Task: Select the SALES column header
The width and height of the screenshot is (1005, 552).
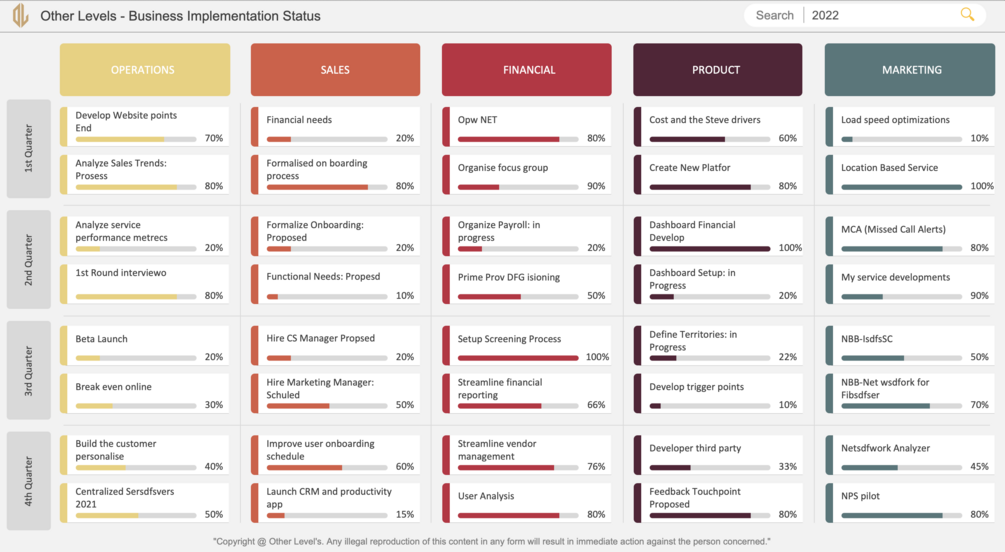Action: pyautogui.click(x=335, y=70)
